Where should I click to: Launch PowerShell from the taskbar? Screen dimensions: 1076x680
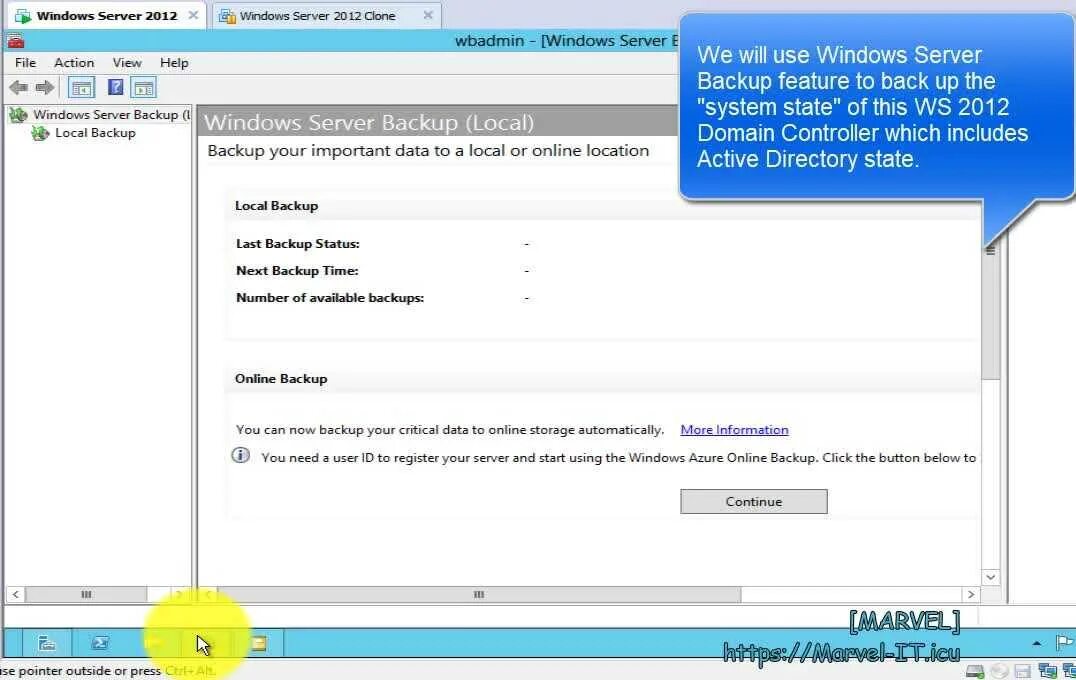tap(100, 644)
